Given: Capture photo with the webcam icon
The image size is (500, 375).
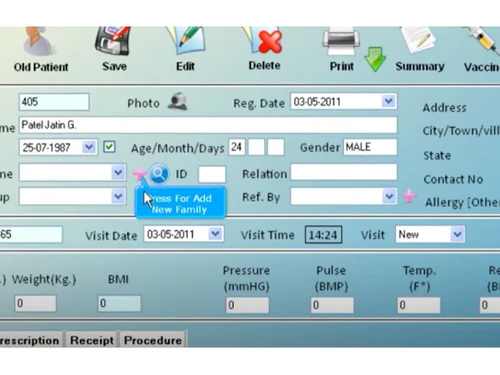Looking at the screenshot, I should pos(178,102).
